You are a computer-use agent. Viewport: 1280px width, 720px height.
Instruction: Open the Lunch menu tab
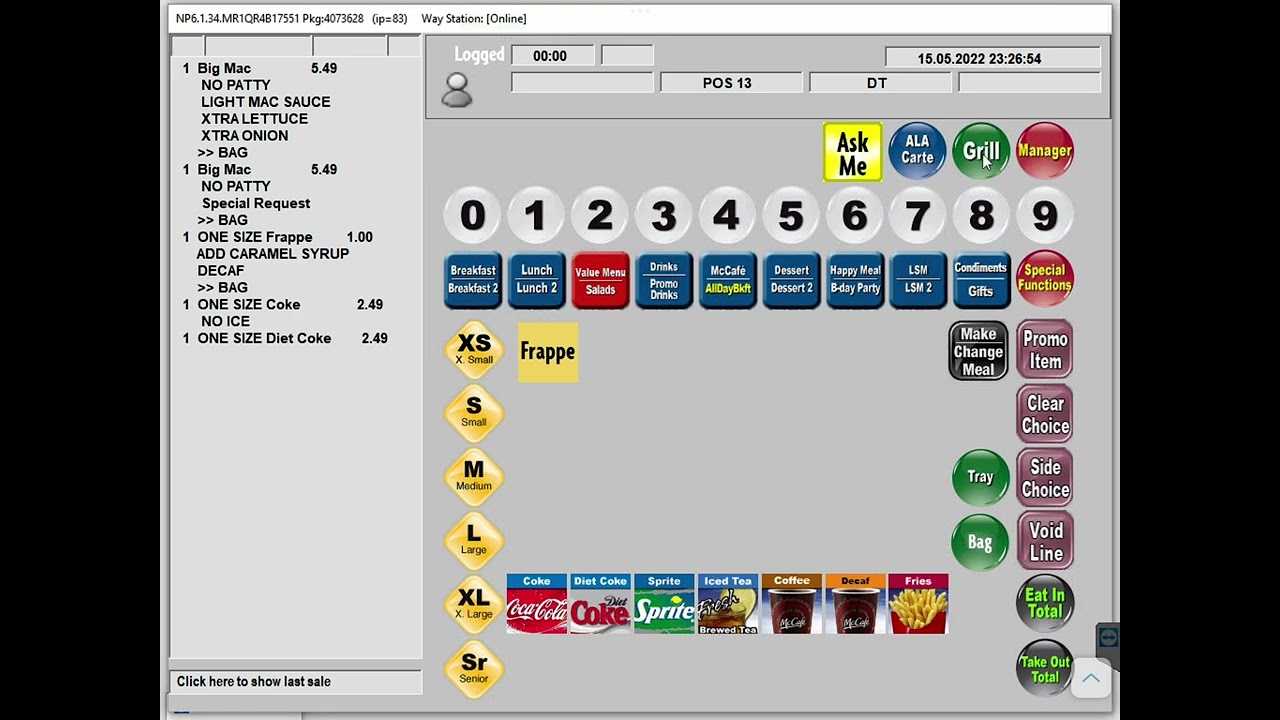536,280
